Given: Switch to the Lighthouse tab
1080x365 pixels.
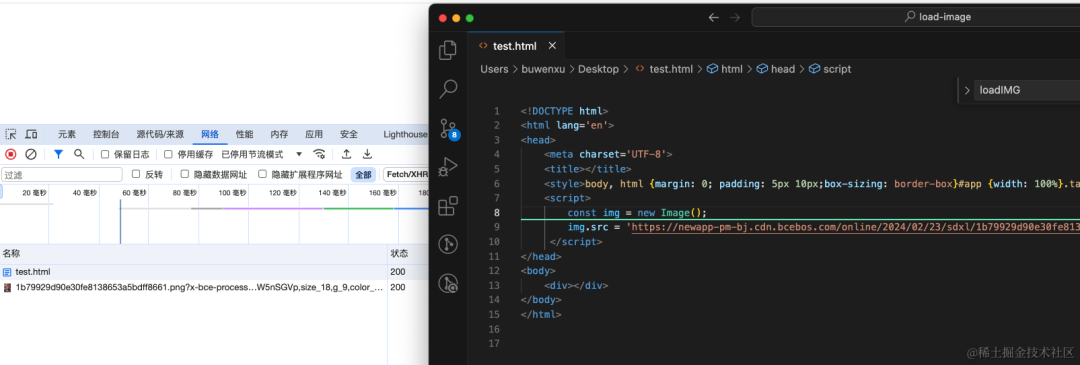Looking at the screenshot, I should coord(405,134).
